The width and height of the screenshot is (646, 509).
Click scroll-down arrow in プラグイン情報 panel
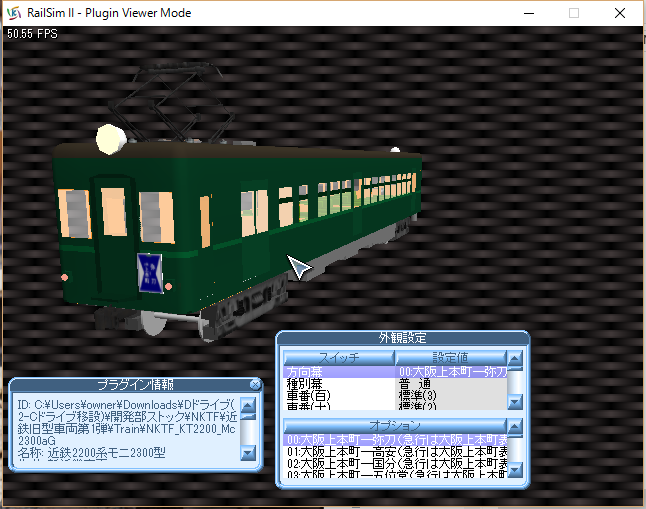click(x=248, y=453)
